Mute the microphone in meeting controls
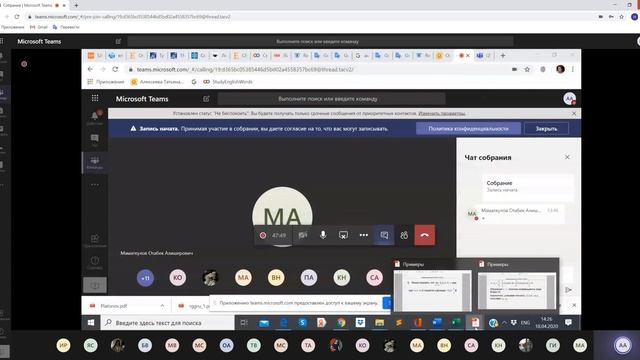This screenshot has width=640, height=360. pos(323,235)
